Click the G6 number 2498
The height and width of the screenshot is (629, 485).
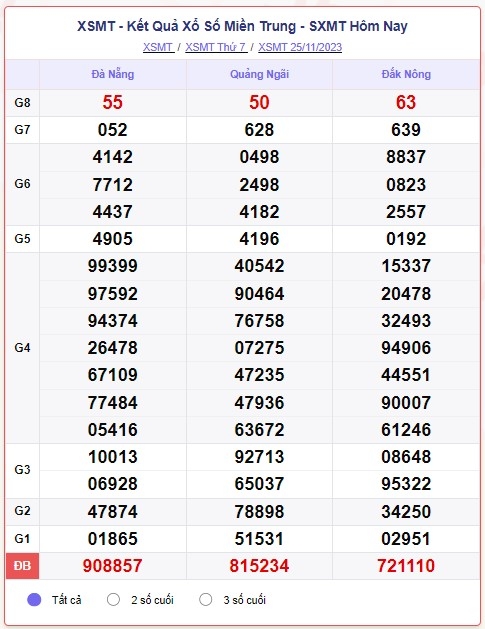pos(259,185)
